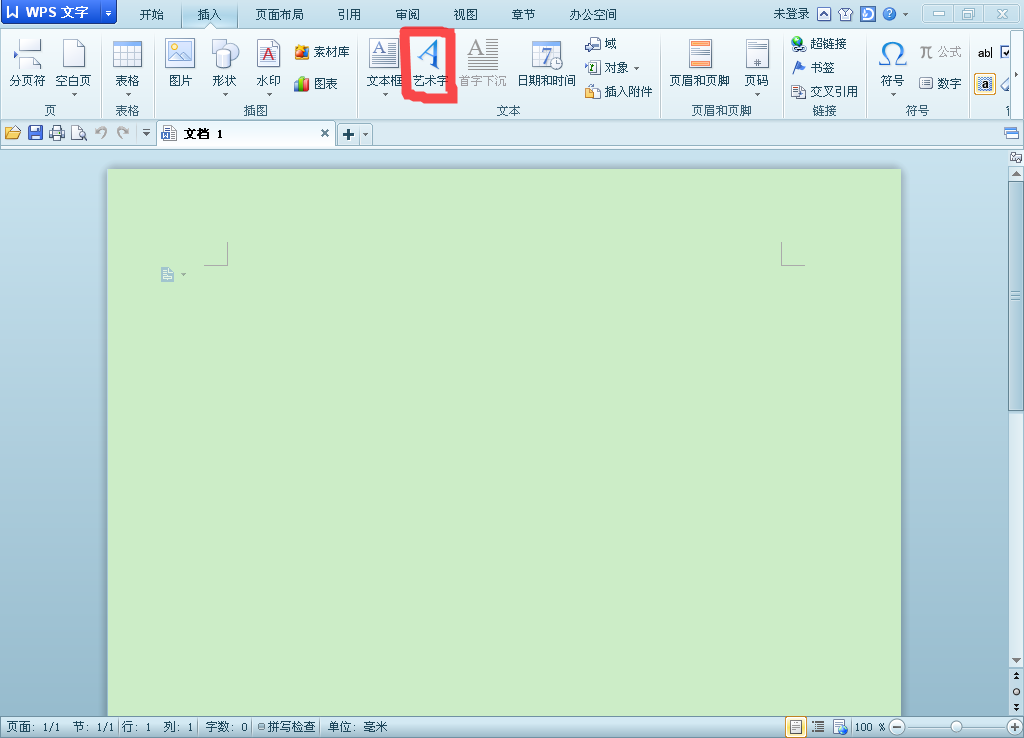The width and height of the screenshot is (1024, 738).
Task: Select the checkbox form control in ribbon
Action: coord(1006,52)
